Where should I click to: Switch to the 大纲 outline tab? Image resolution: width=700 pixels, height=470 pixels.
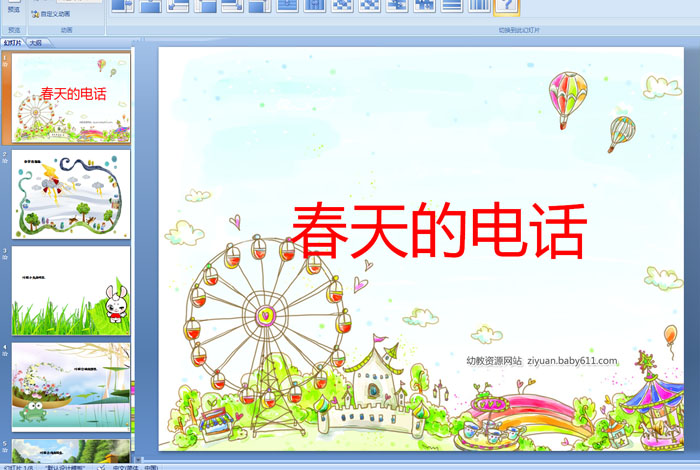[36, 43]
